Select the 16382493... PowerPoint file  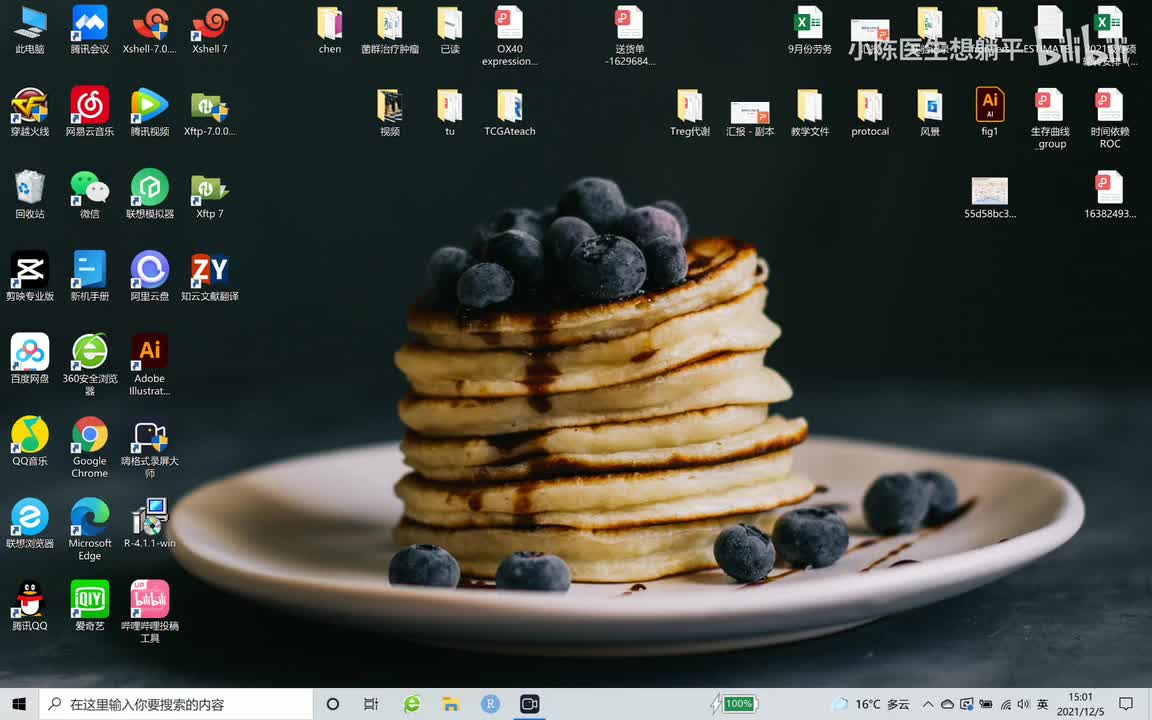(1110, 195)
